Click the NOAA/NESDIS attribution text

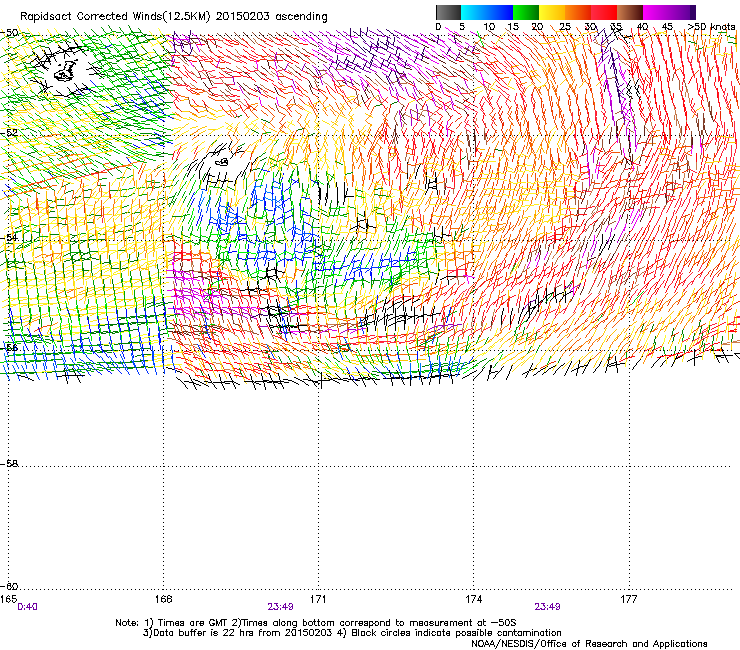point(589,644)
